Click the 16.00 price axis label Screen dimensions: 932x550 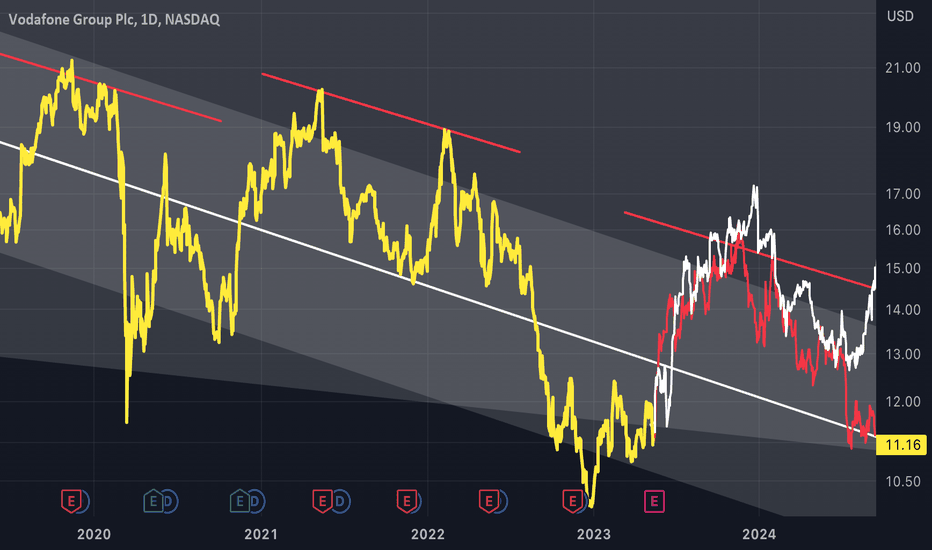click(903, 230)
